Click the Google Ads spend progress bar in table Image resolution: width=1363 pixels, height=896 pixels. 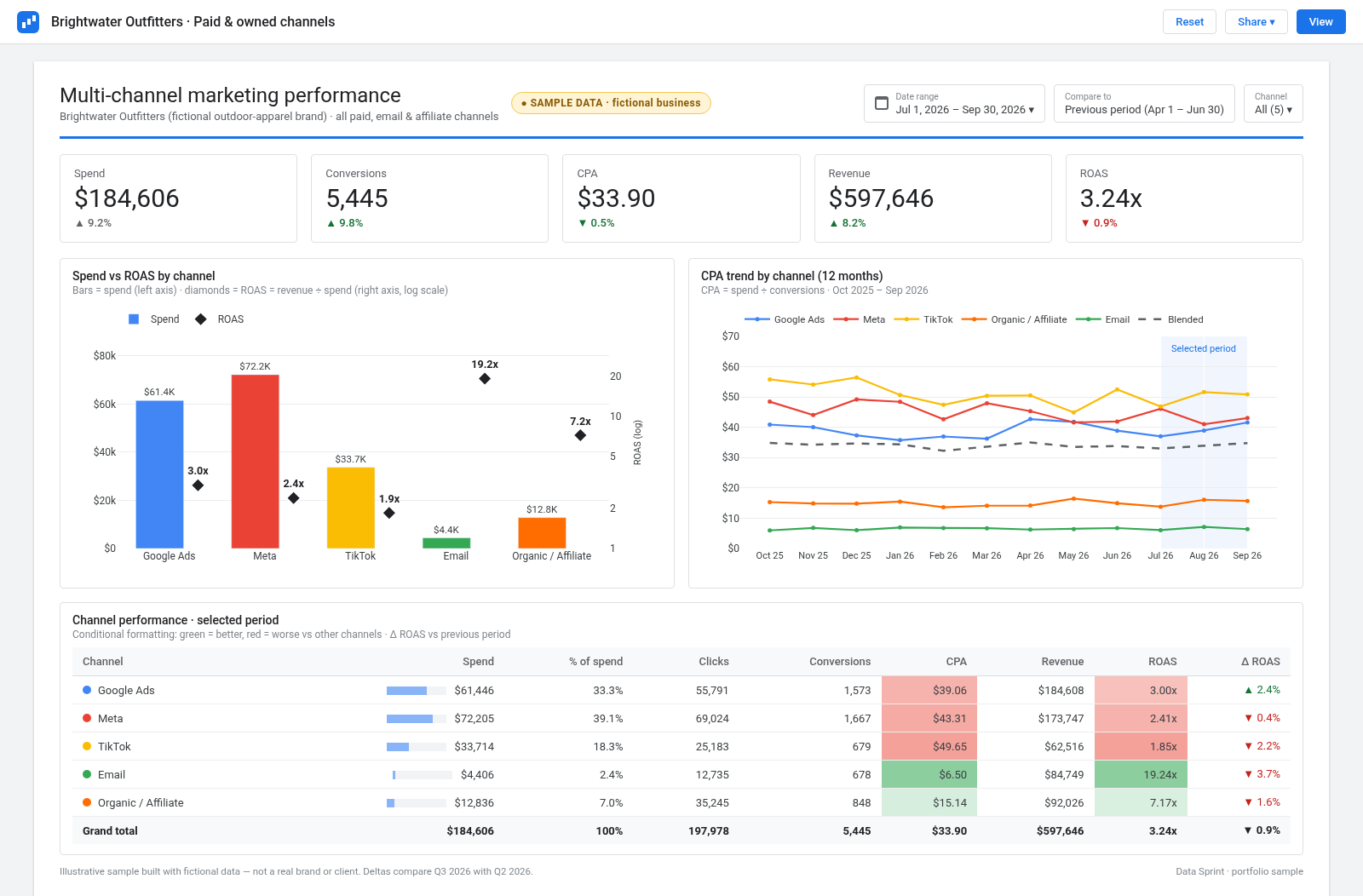click(x=417, y=691)
